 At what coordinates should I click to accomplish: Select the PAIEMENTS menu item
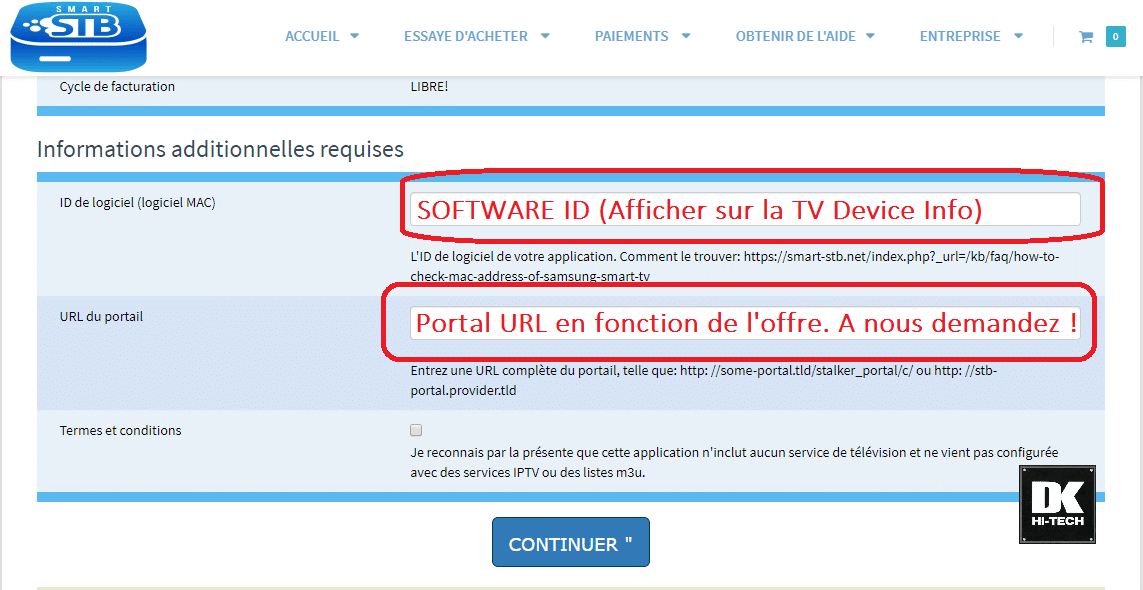(x=631, y=37)
